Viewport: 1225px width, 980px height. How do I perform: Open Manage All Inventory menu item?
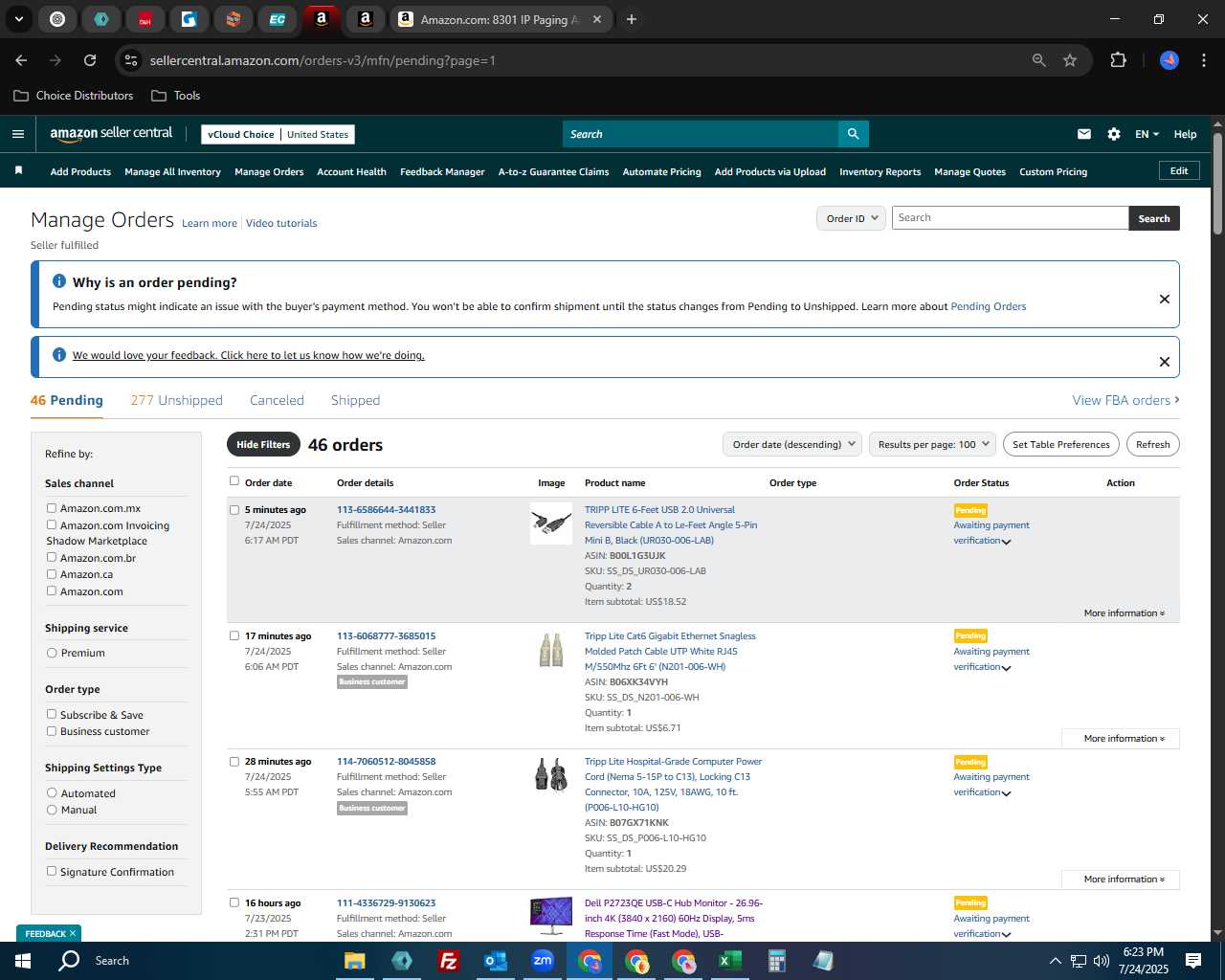(x=172, y=172)
